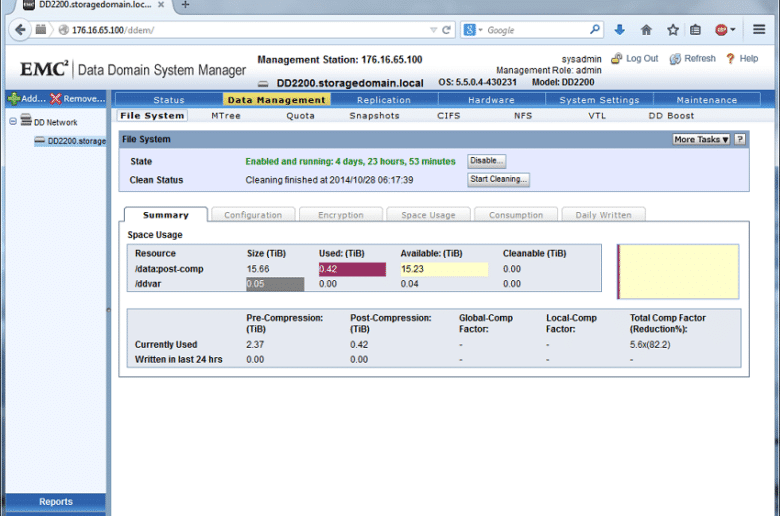The height and width of the screenshot is (516, 780).
Task: Switch to the Status menu tab
Action: (169, 100)
